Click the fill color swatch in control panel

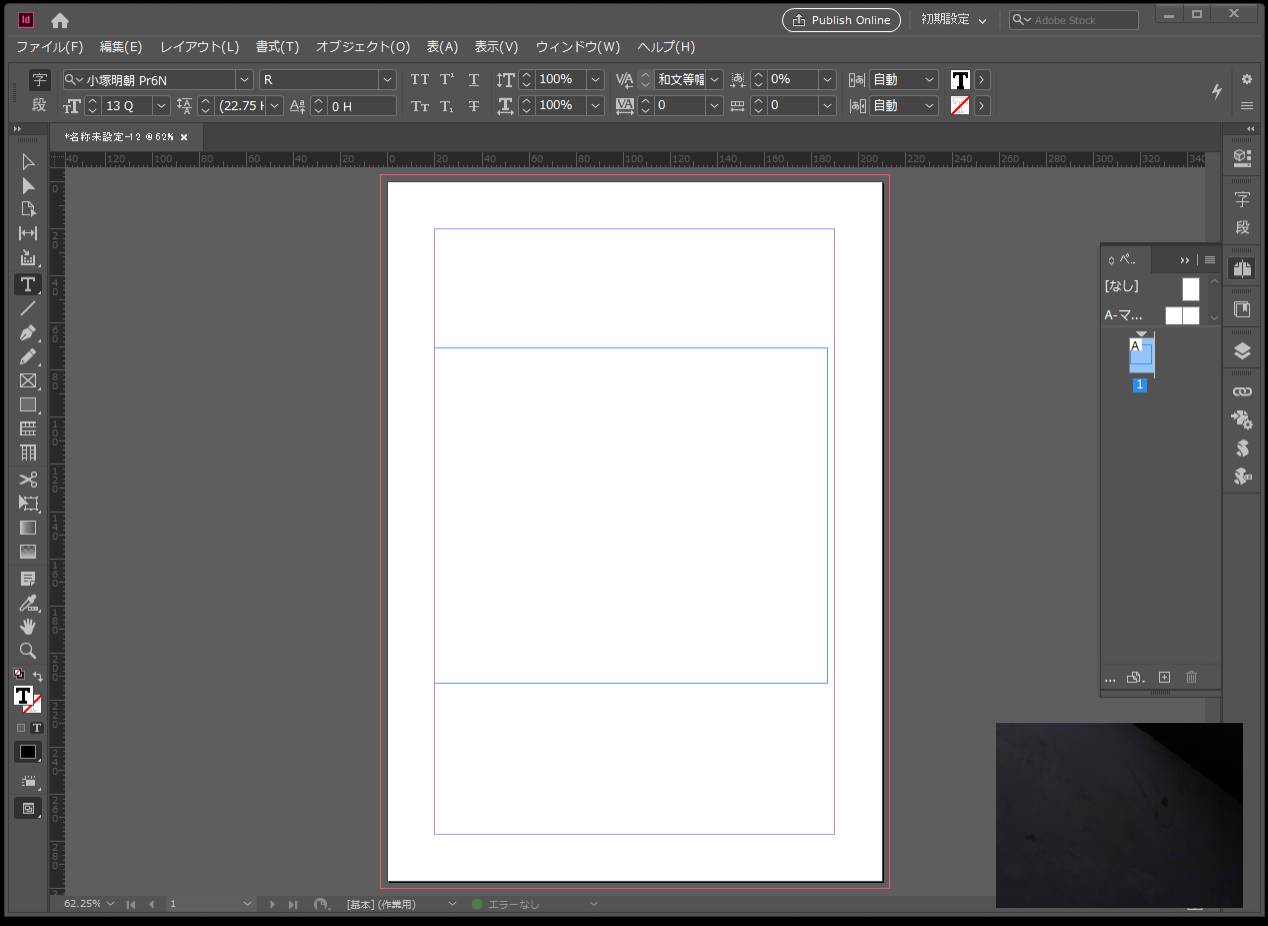(960, 79)
